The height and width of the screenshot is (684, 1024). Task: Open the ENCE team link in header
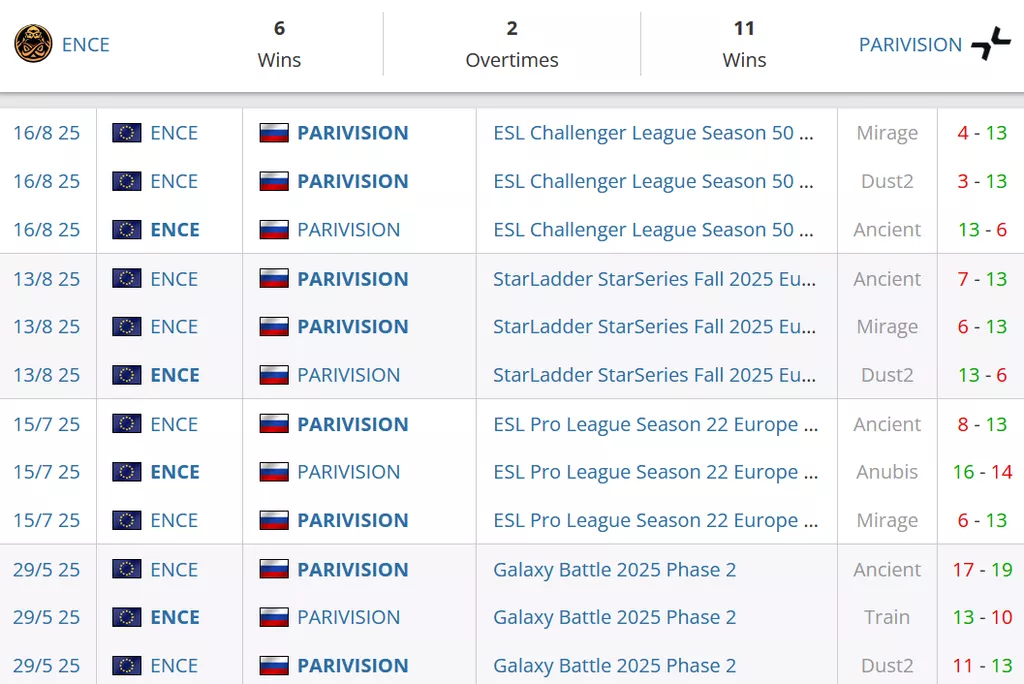(x=86, y=44)
